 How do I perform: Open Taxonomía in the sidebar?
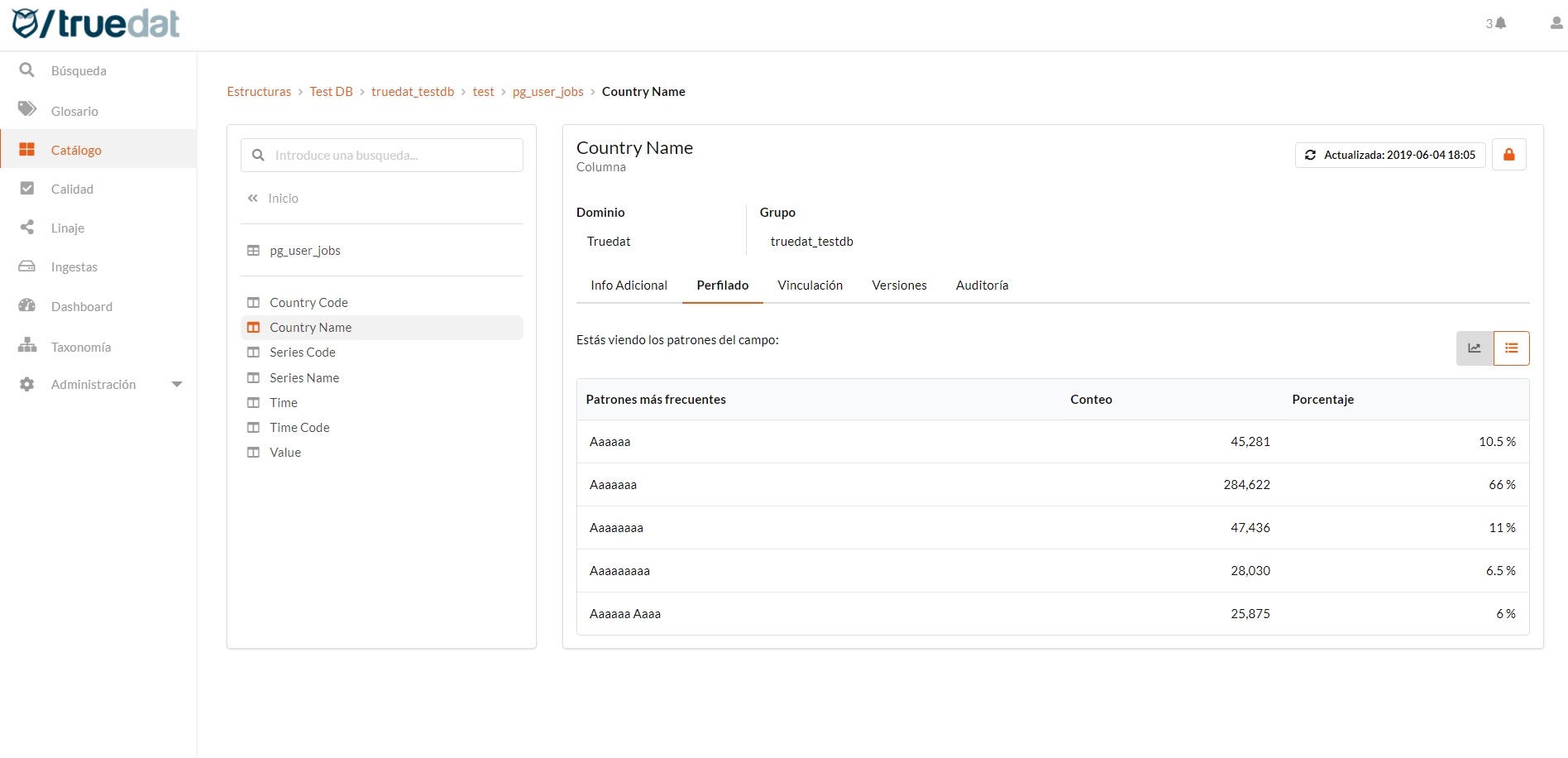80,347
